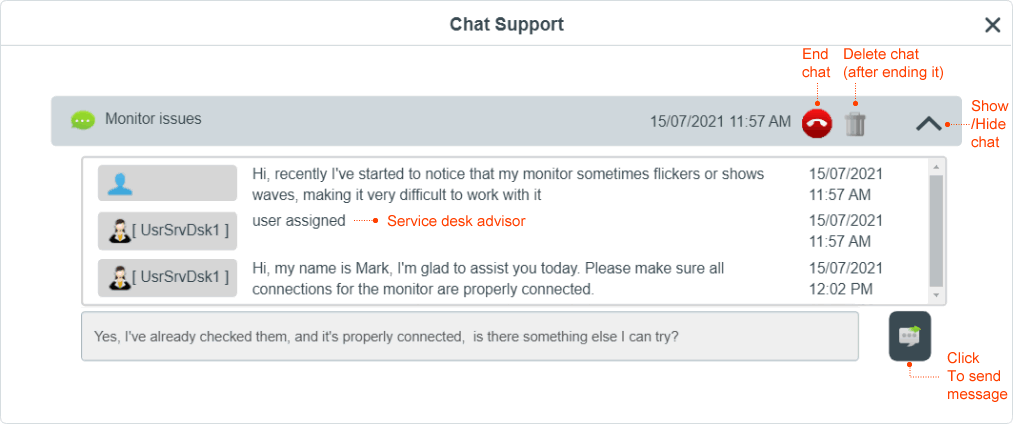Click the red End chat phone icon
Image resolution: width=1013 pixels, height=424 pixels.
coord(817,122)
